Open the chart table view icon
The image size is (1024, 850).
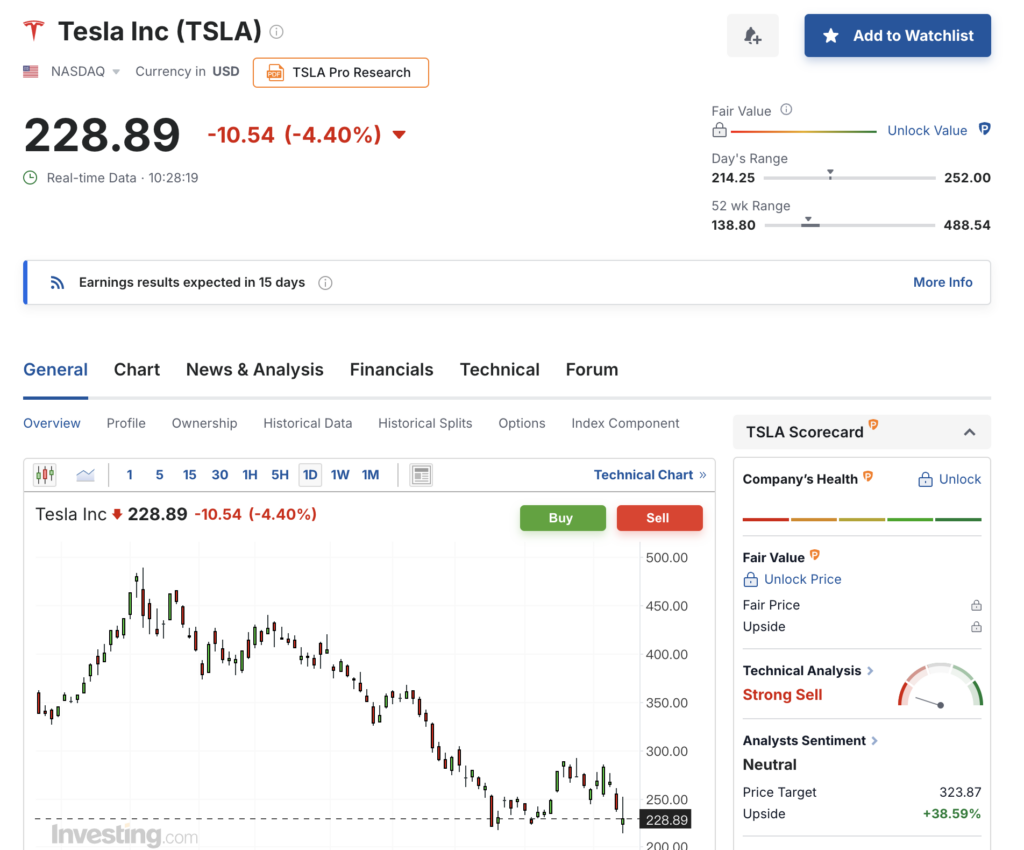pyautogui.click(x=421, y=475)
